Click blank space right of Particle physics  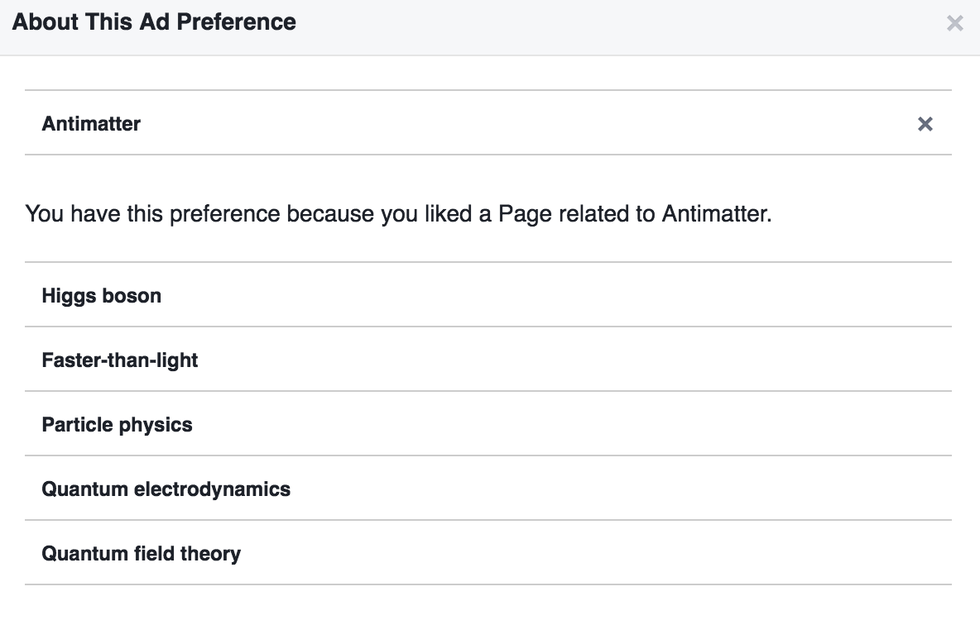pyautogui.click(x=600, y=425)
